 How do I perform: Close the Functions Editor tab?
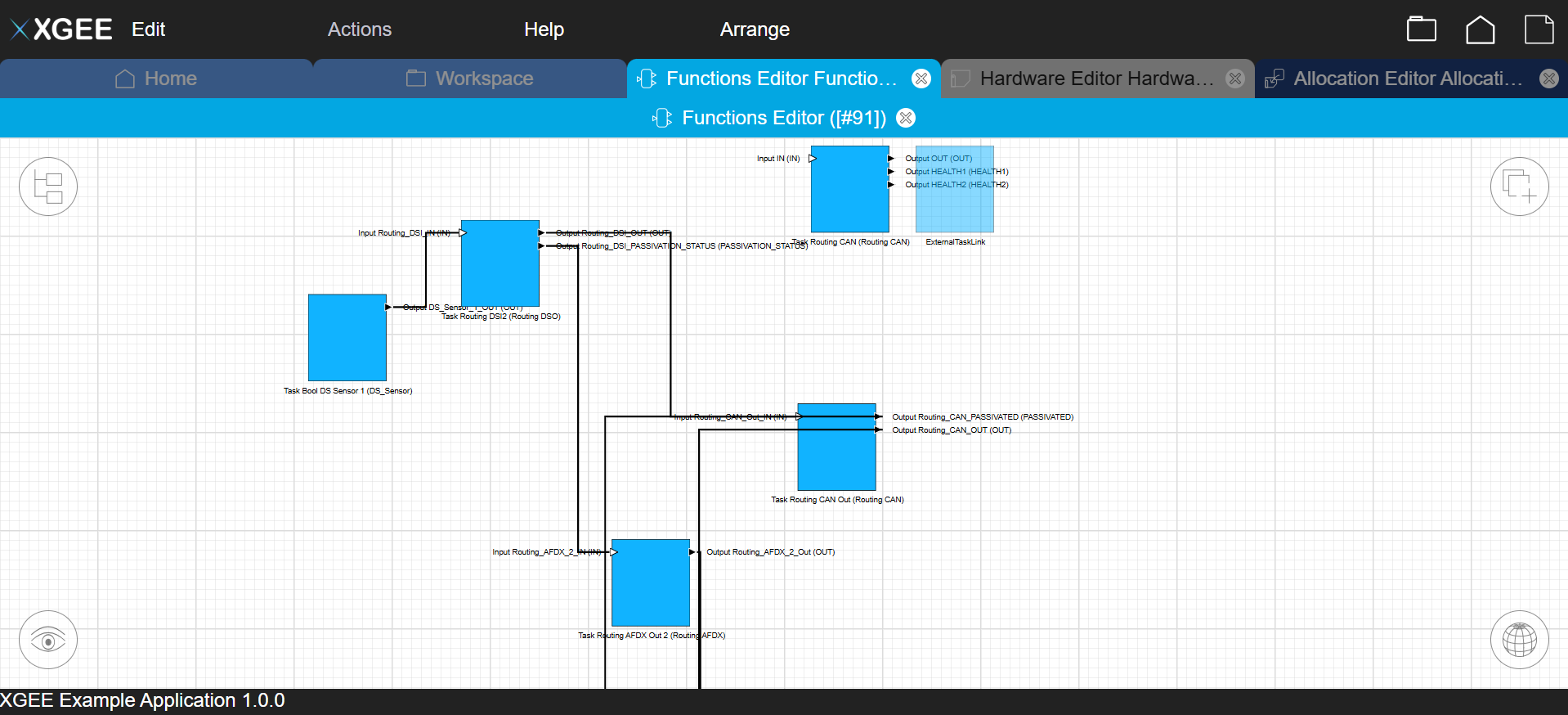coord(921,79)
